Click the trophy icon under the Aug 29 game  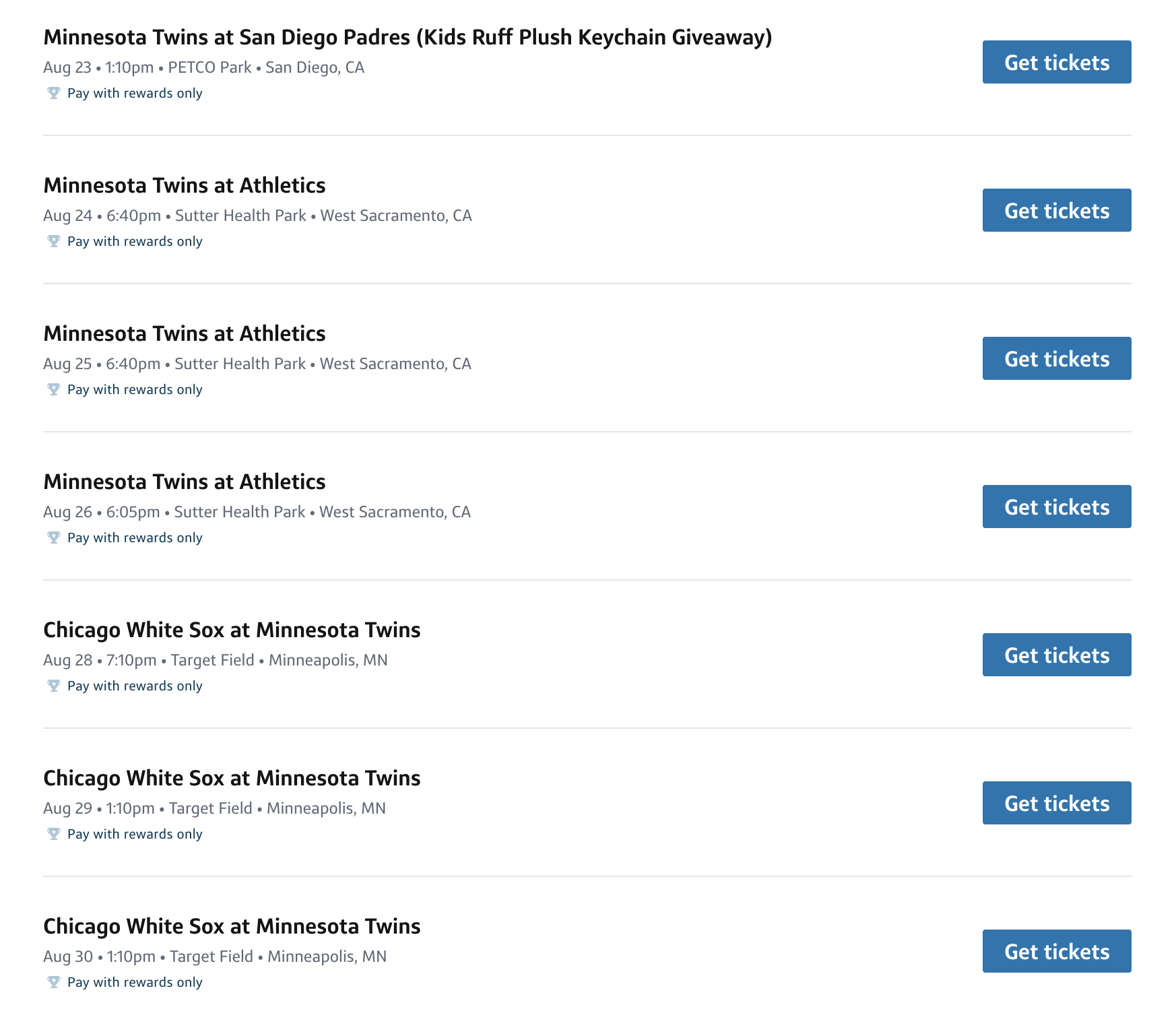click(x=54, y=834)
